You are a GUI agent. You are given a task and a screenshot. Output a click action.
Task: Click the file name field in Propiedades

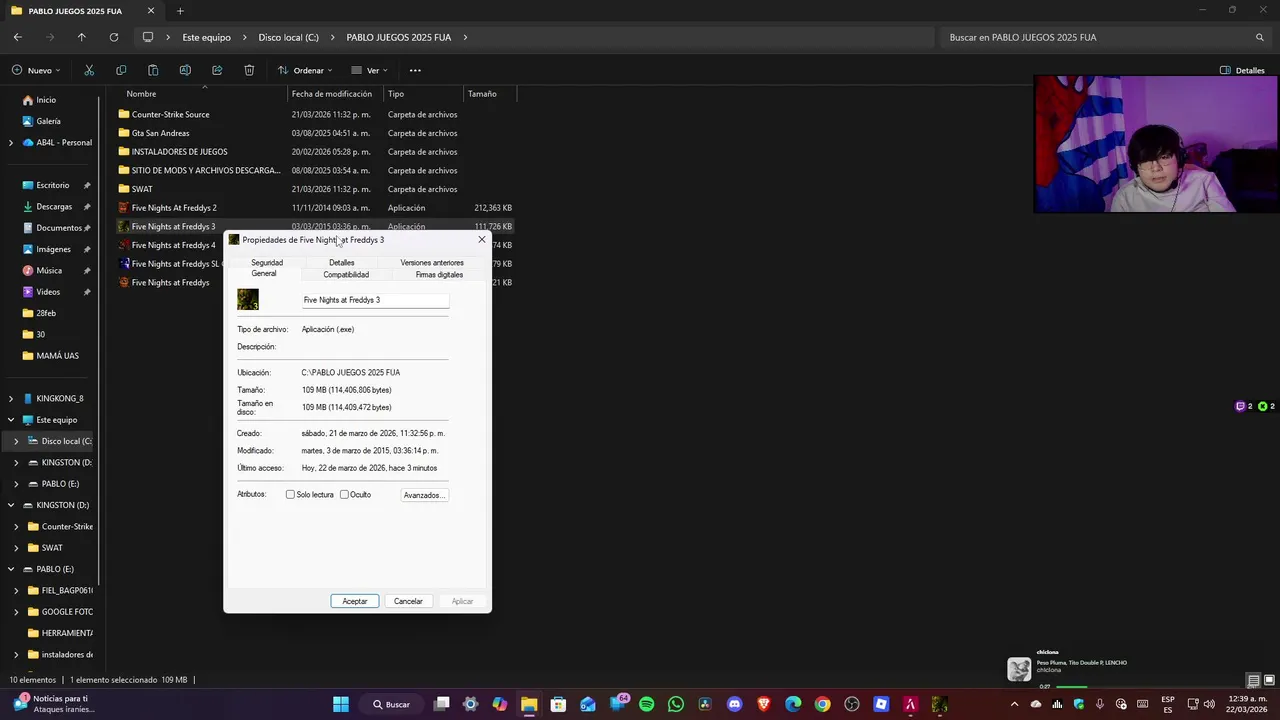tap(375, 300)
